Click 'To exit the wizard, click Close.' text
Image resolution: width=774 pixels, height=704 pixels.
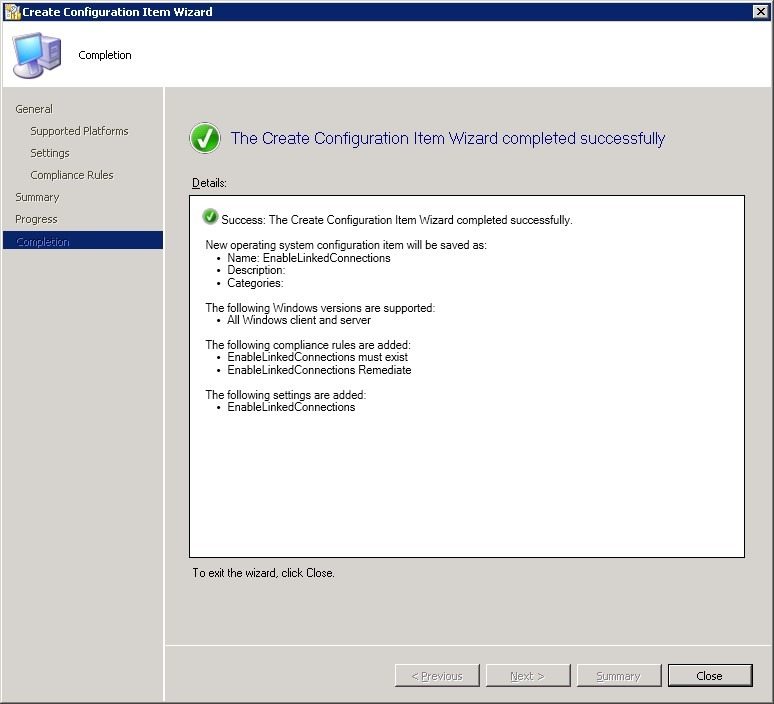[x=263, y=573]
